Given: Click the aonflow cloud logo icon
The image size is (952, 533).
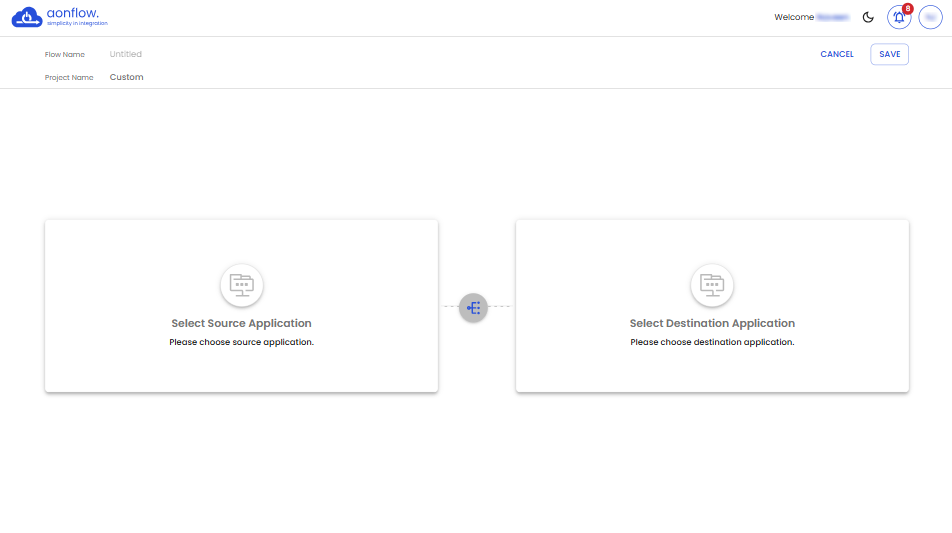Looking at the screenshot, I should tap(27, 17).
